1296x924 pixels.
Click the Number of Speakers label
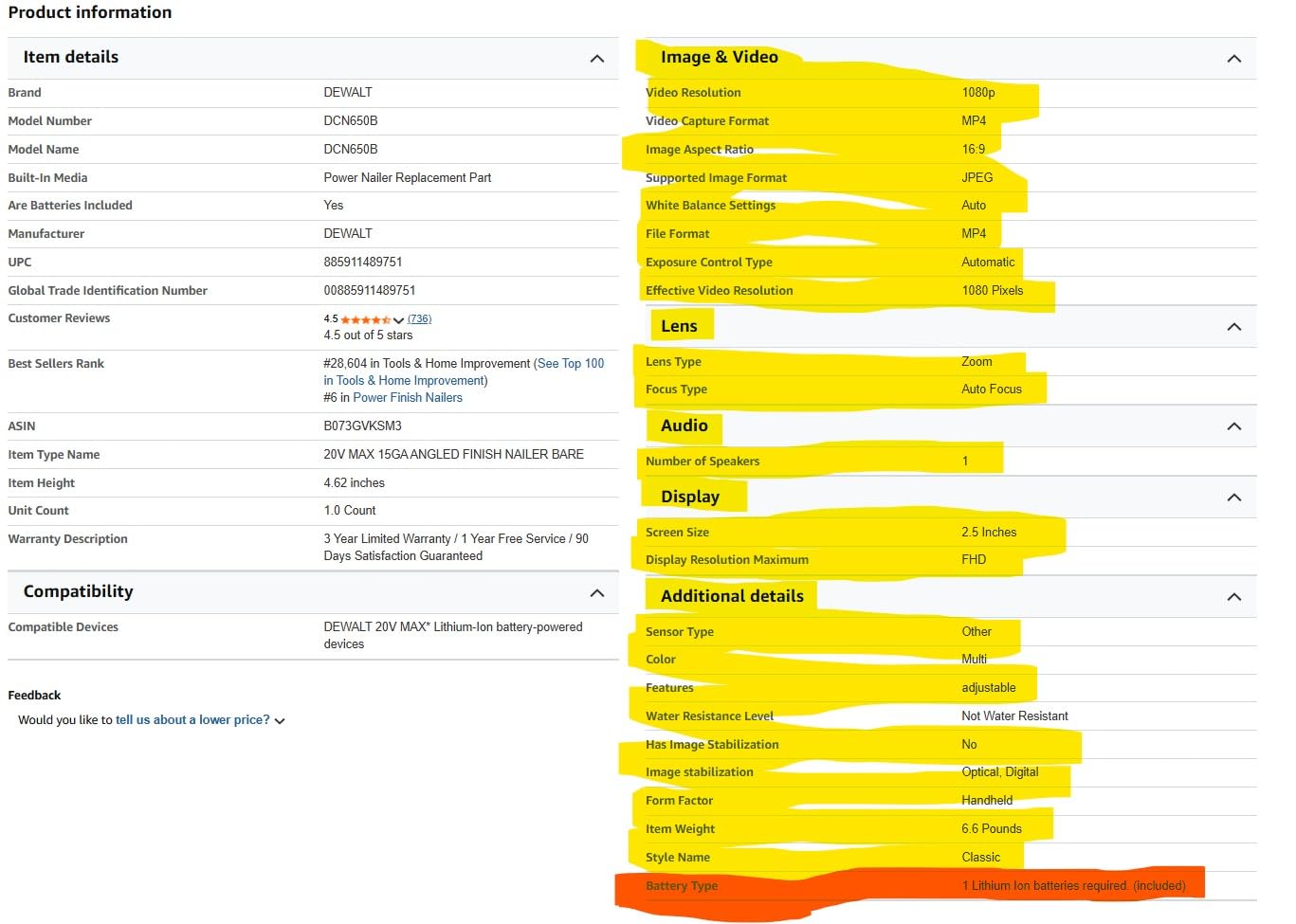703,462
